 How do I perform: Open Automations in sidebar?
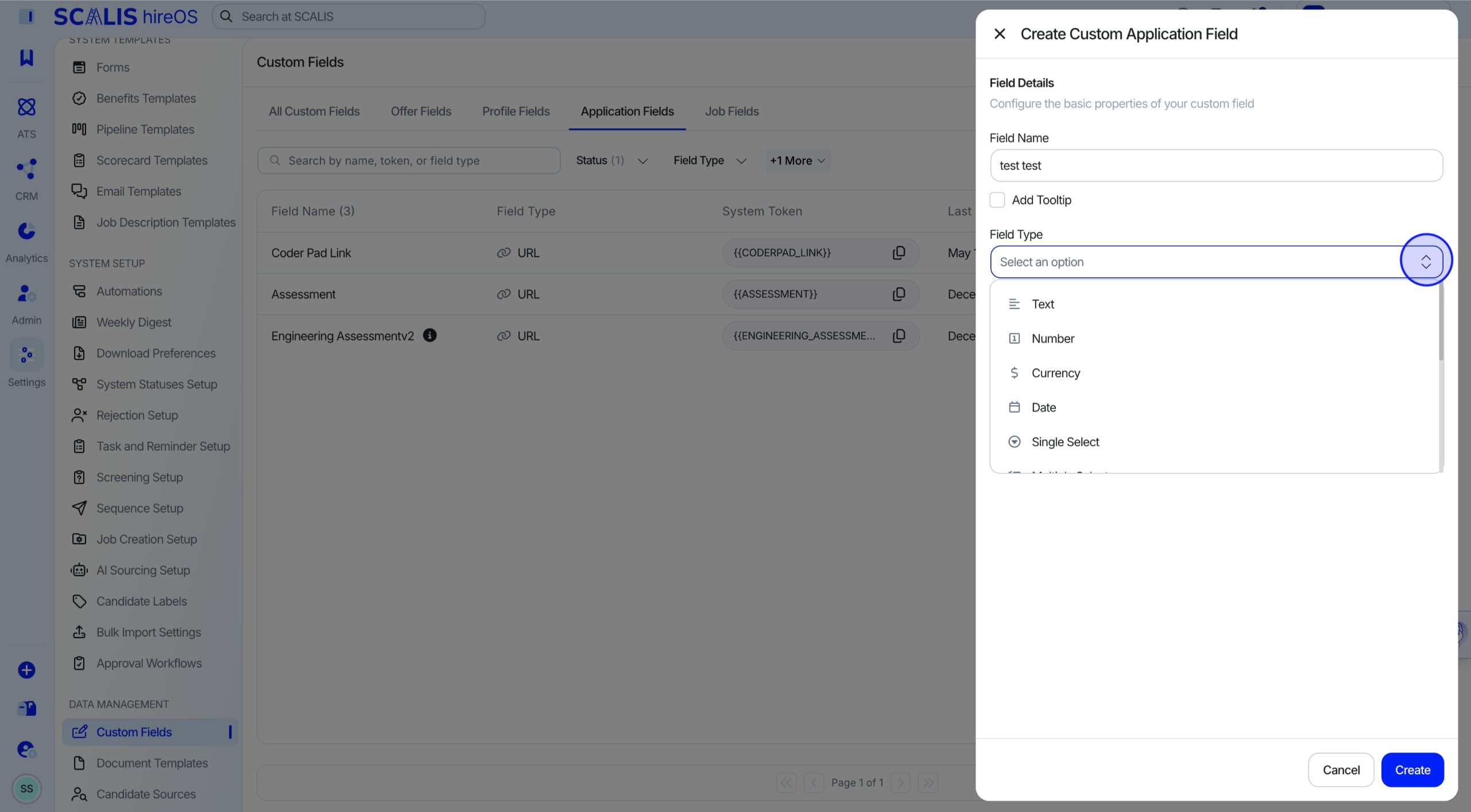coord(150,291)
